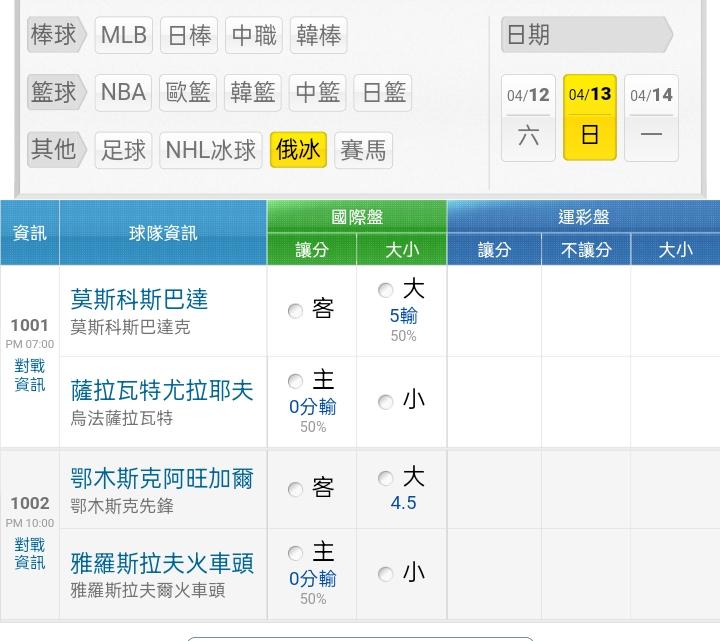Click the PM 07:00 game time
This screenshot has width=720, height=641.
point(30,344)
